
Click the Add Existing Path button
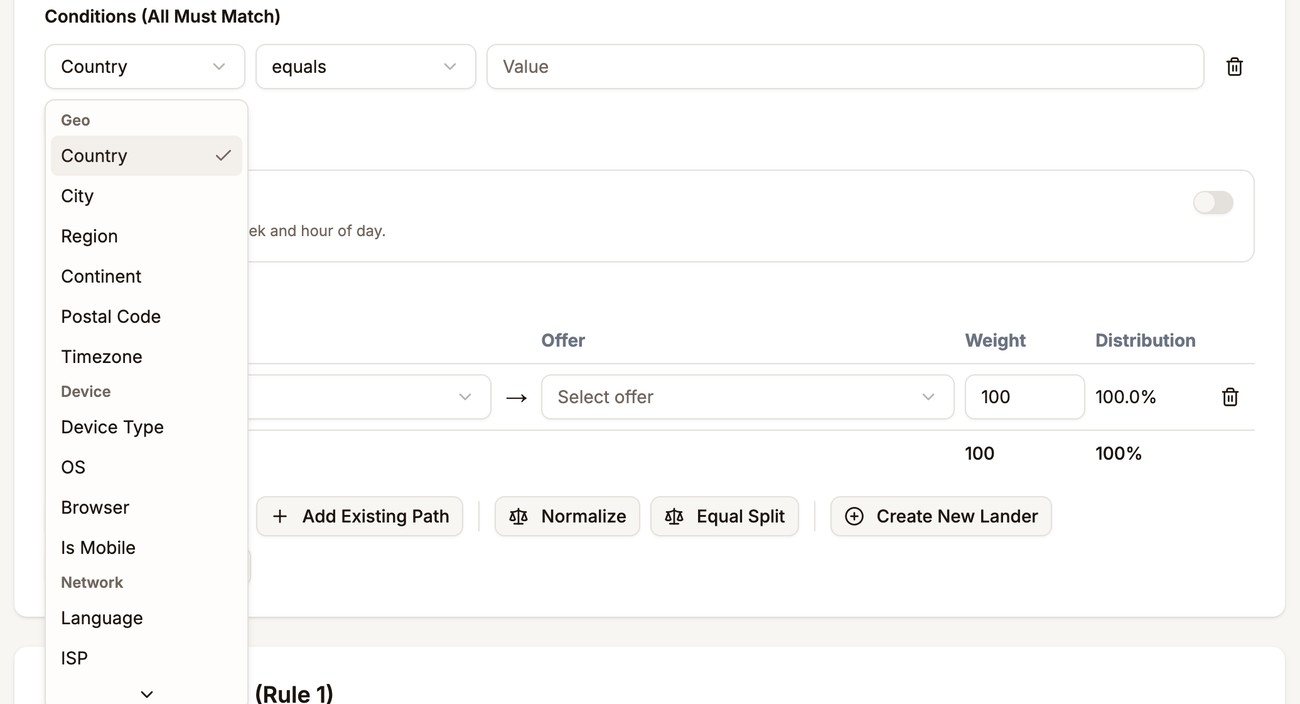360,516
